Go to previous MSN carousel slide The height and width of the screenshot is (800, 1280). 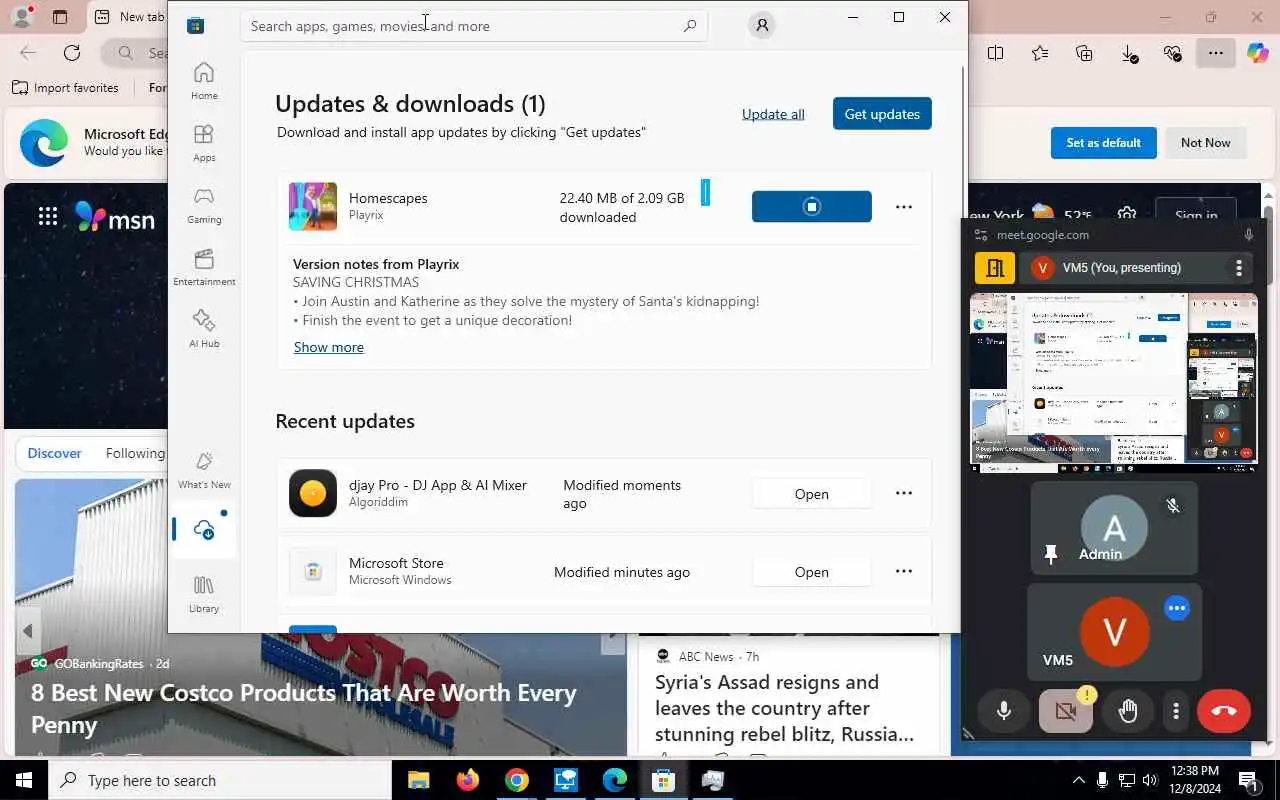point(27,631)
